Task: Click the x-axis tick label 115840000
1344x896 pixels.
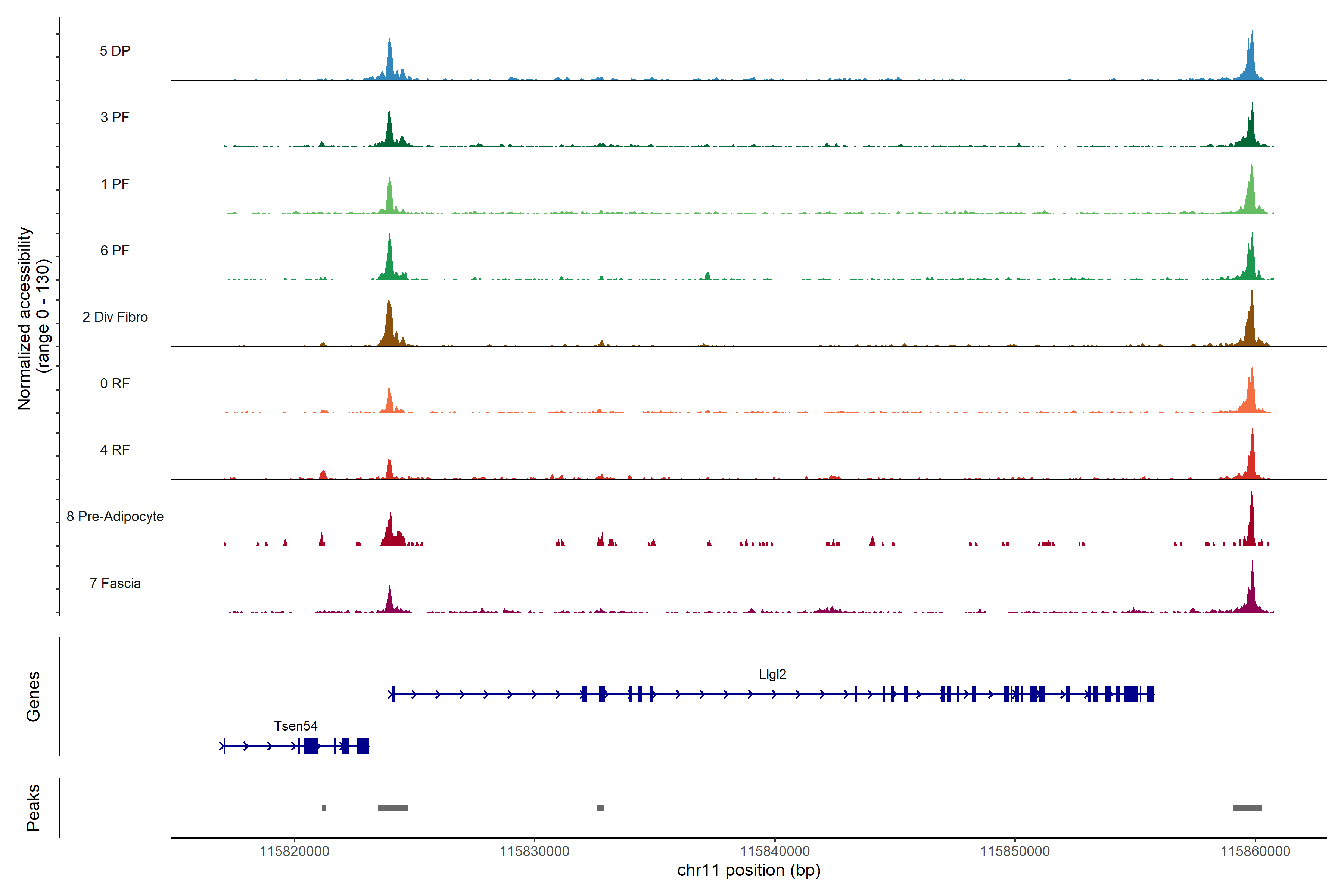Action: (x=774, y=851)
